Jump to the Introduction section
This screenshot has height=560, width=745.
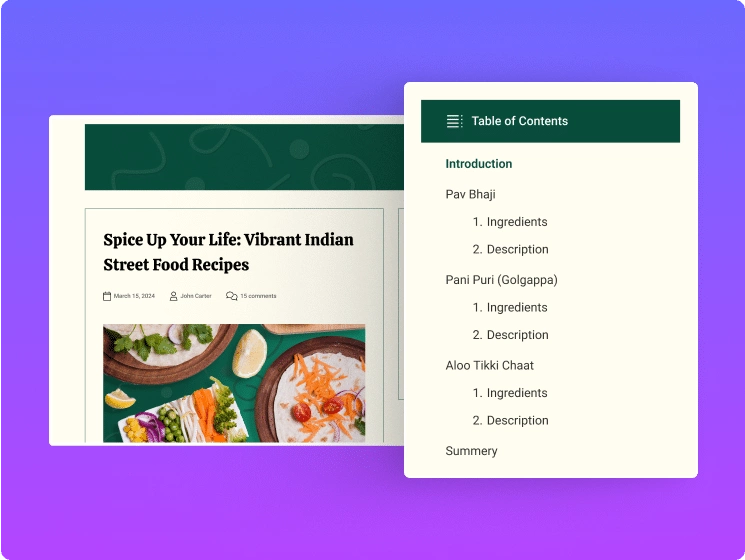(x=478, y=164)
